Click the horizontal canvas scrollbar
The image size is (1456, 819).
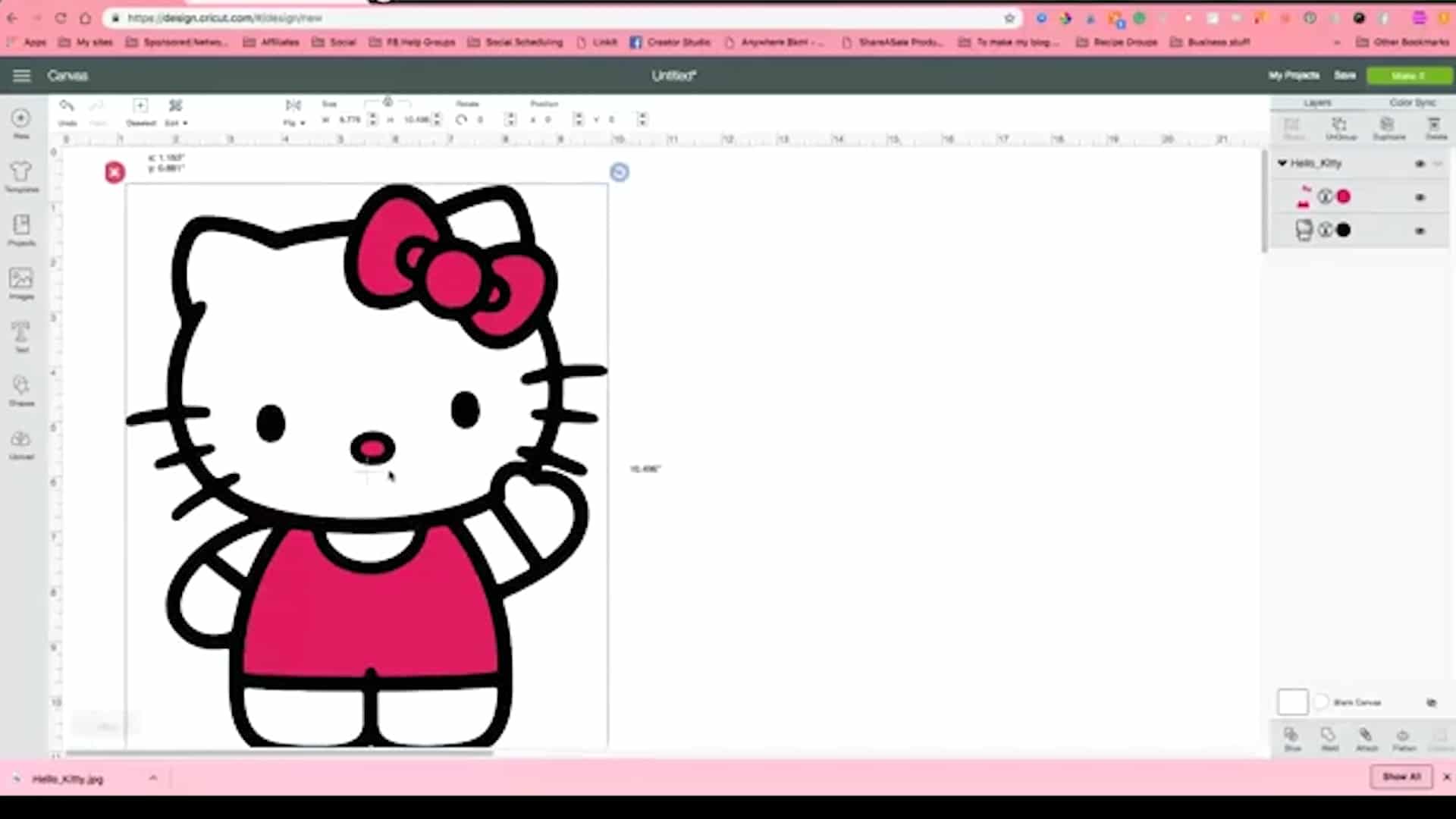point(279,752)
